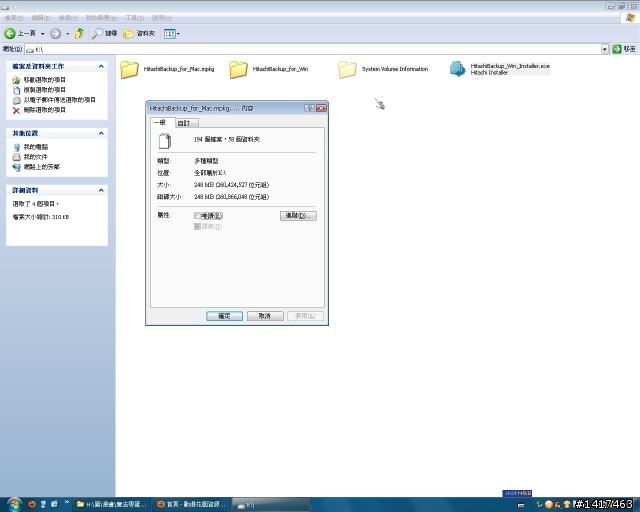Image resolution: width=640 pixels, height=512 pixels.
Task: Launch Firefox from quick launch
Action: [x=31, y=504]
